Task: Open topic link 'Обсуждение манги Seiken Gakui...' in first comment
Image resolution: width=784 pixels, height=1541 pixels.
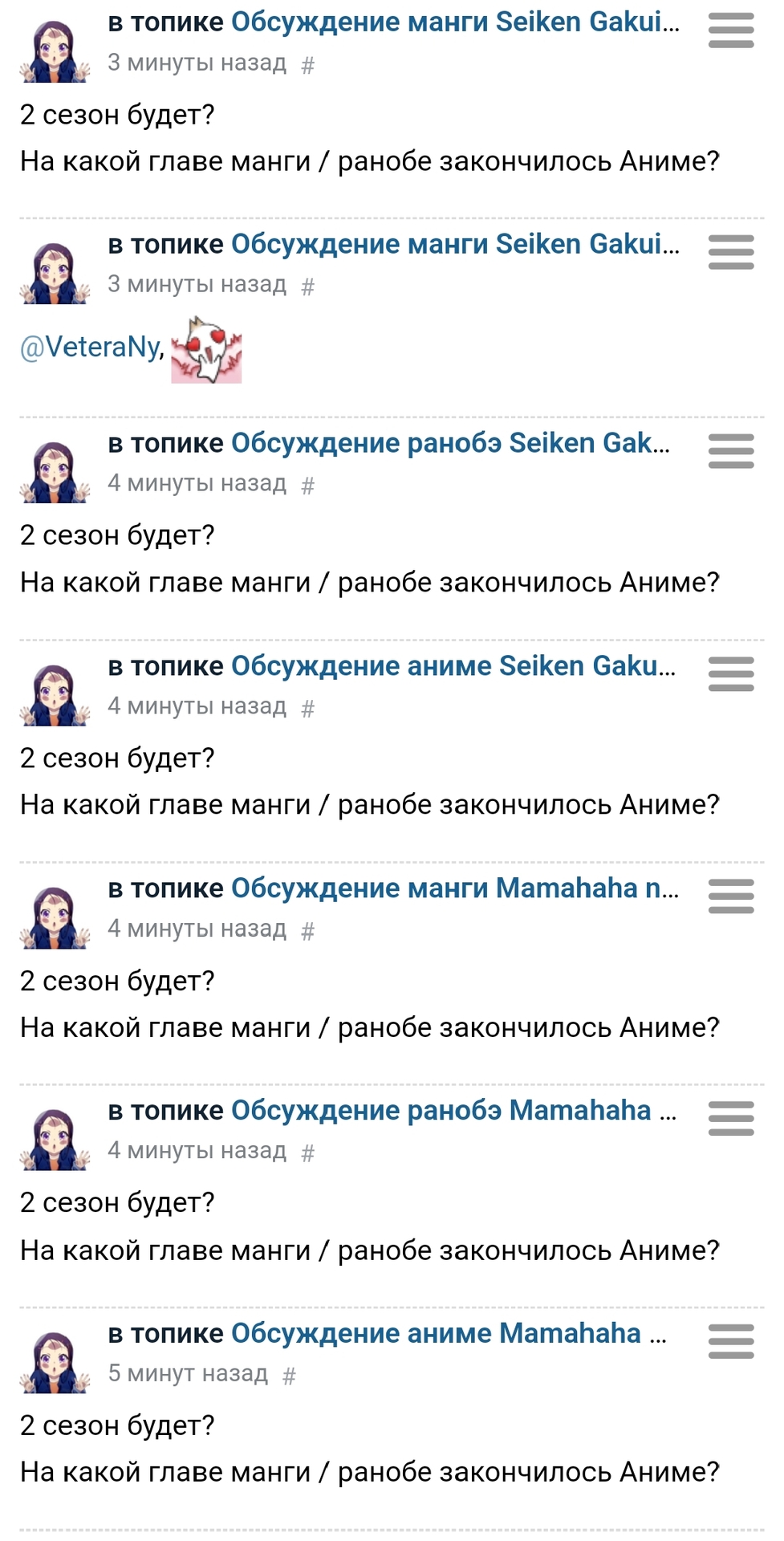Action: point(455,22)
